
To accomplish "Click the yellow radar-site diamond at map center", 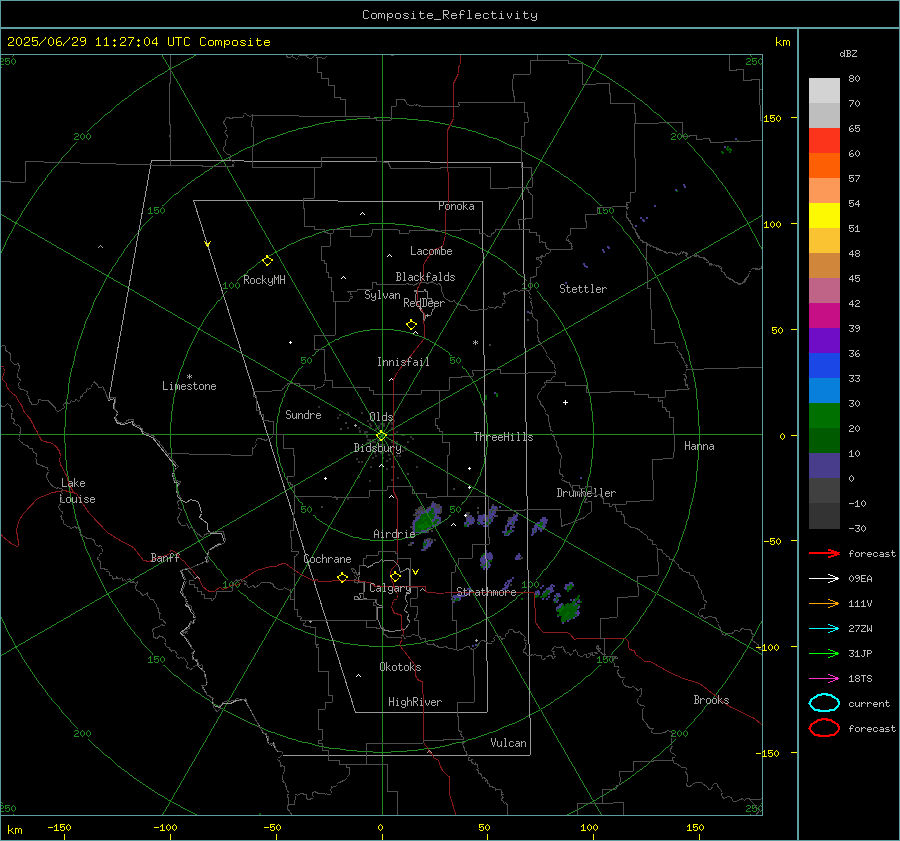I will click(381, 436).
